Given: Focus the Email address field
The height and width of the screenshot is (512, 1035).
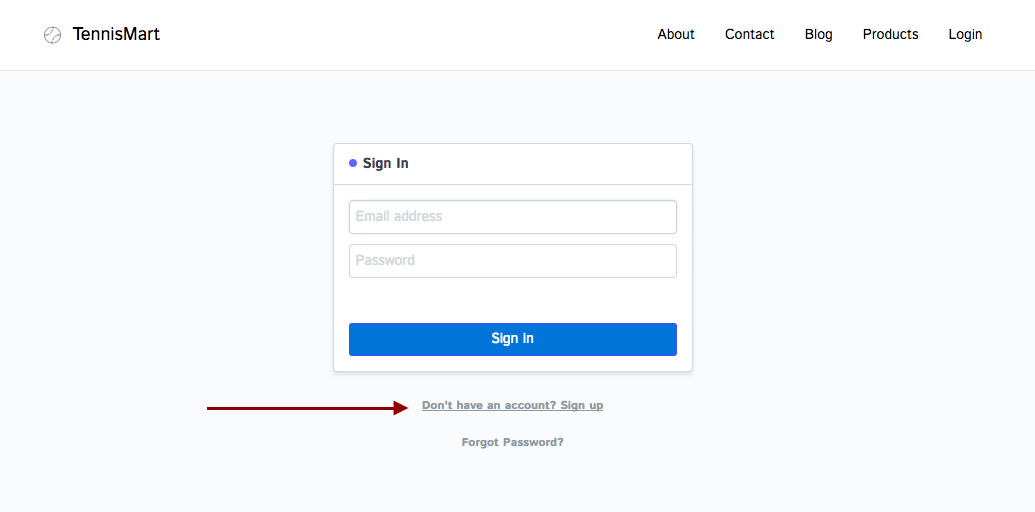Looking at the screenshot, I should 512,217.
